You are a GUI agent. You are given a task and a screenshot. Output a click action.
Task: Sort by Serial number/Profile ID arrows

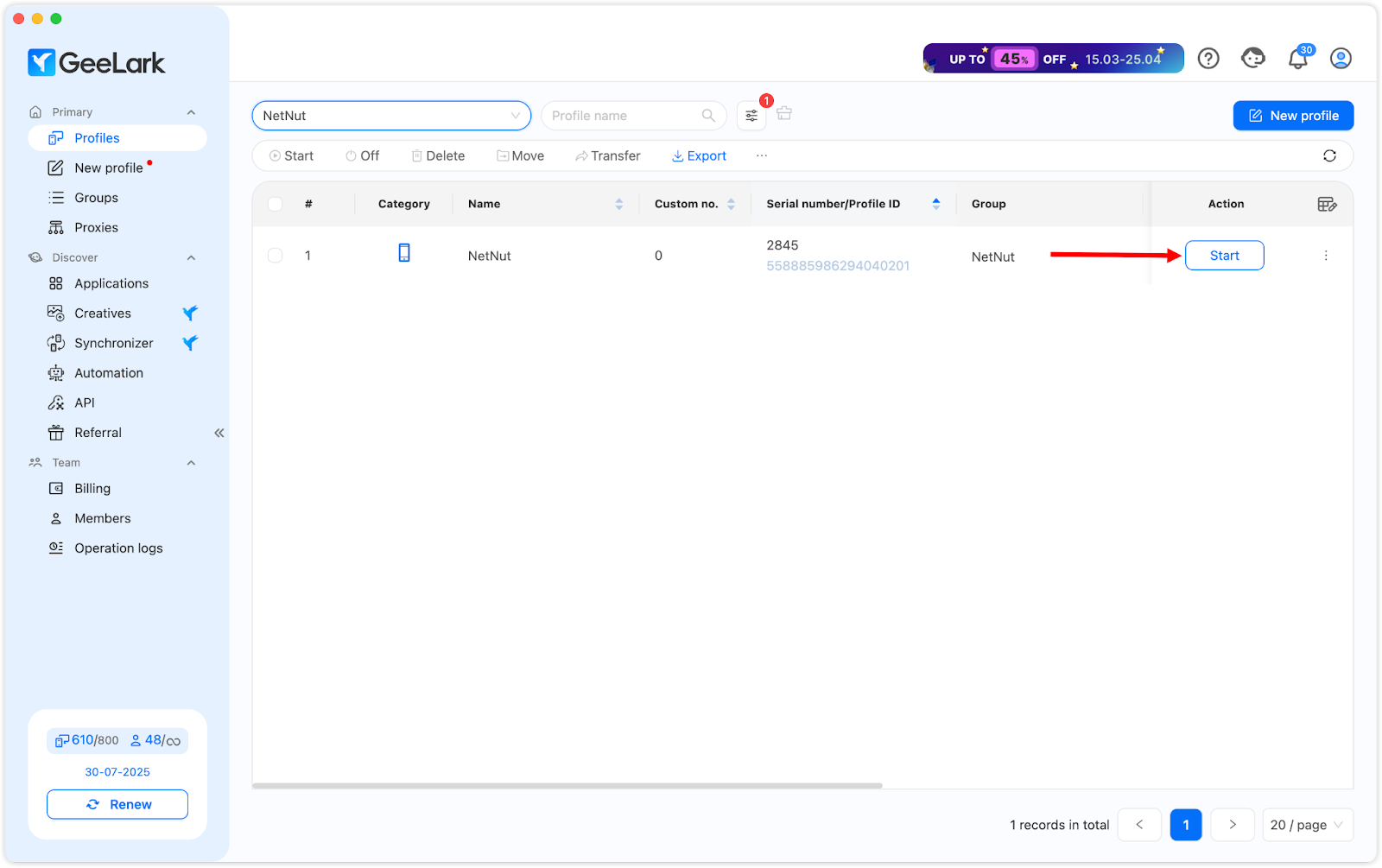[x=936, y=204]
